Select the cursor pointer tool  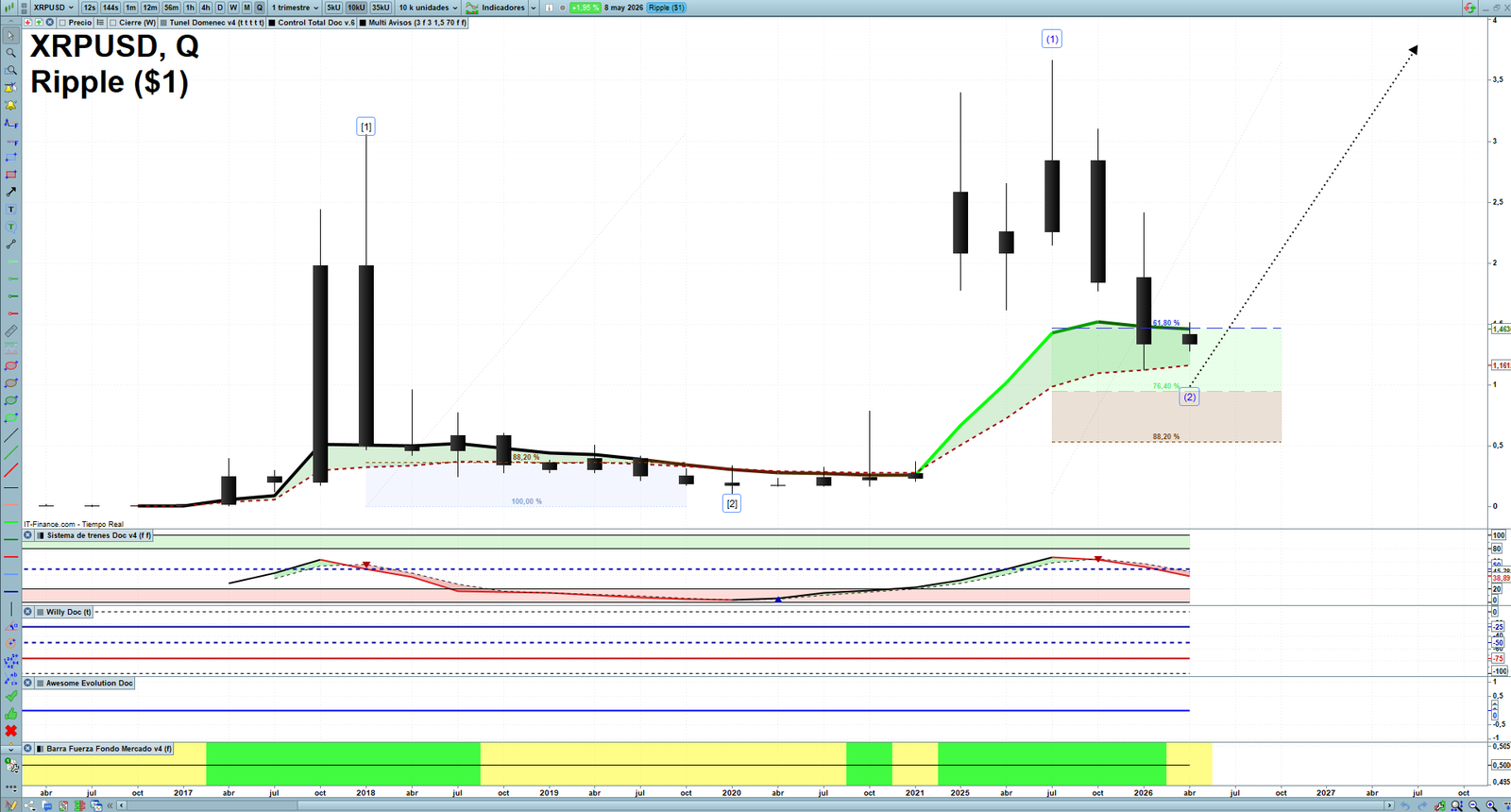click(11, 36)
